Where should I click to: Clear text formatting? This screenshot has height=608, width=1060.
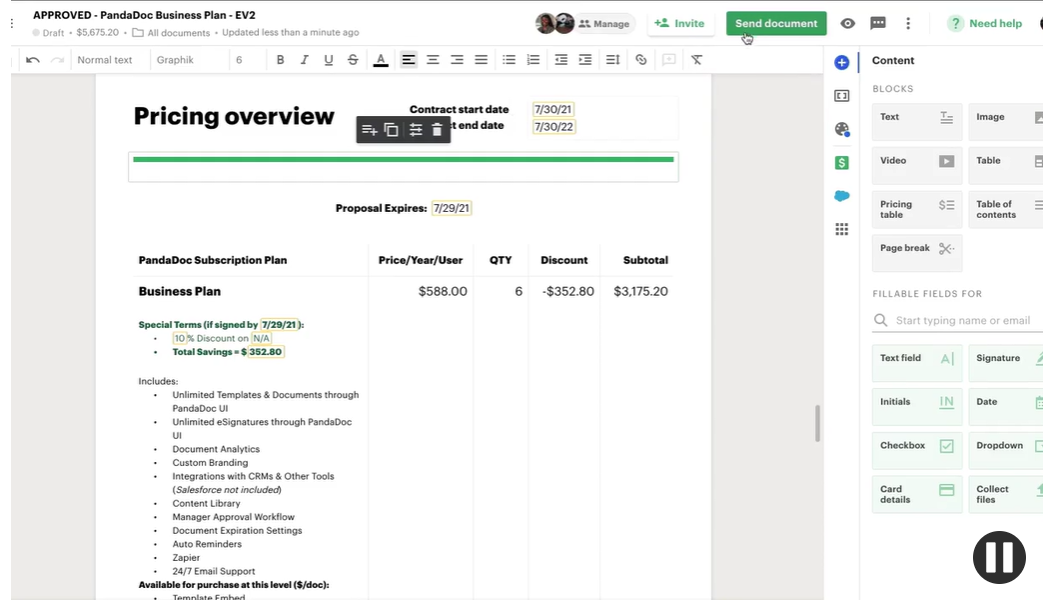(x=696, y=60)
